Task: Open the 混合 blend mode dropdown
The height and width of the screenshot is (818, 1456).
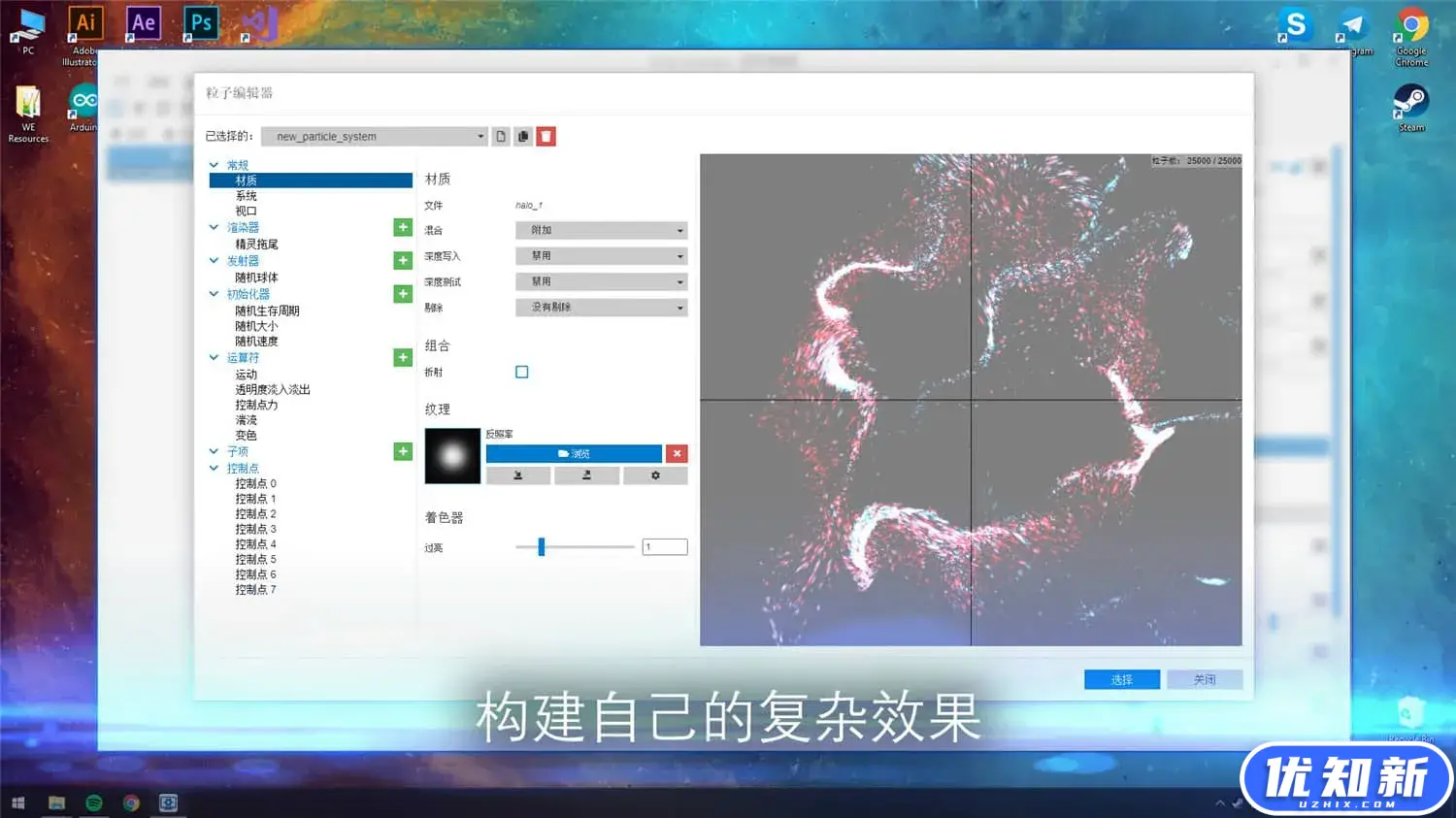Action: pos(601,230)
